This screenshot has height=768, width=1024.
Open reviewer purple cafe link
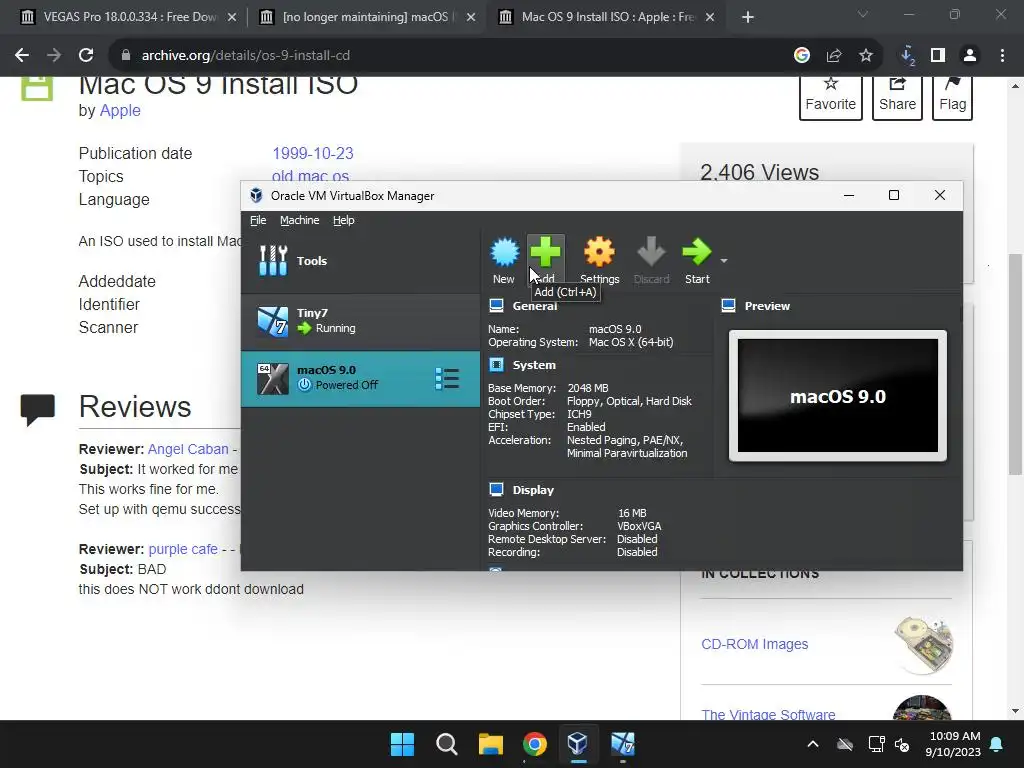tap(183, 549)
